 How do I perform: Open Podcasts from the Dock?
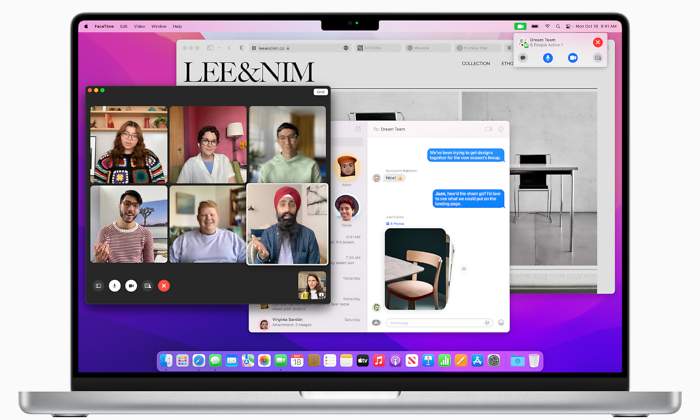pos(395,361)
